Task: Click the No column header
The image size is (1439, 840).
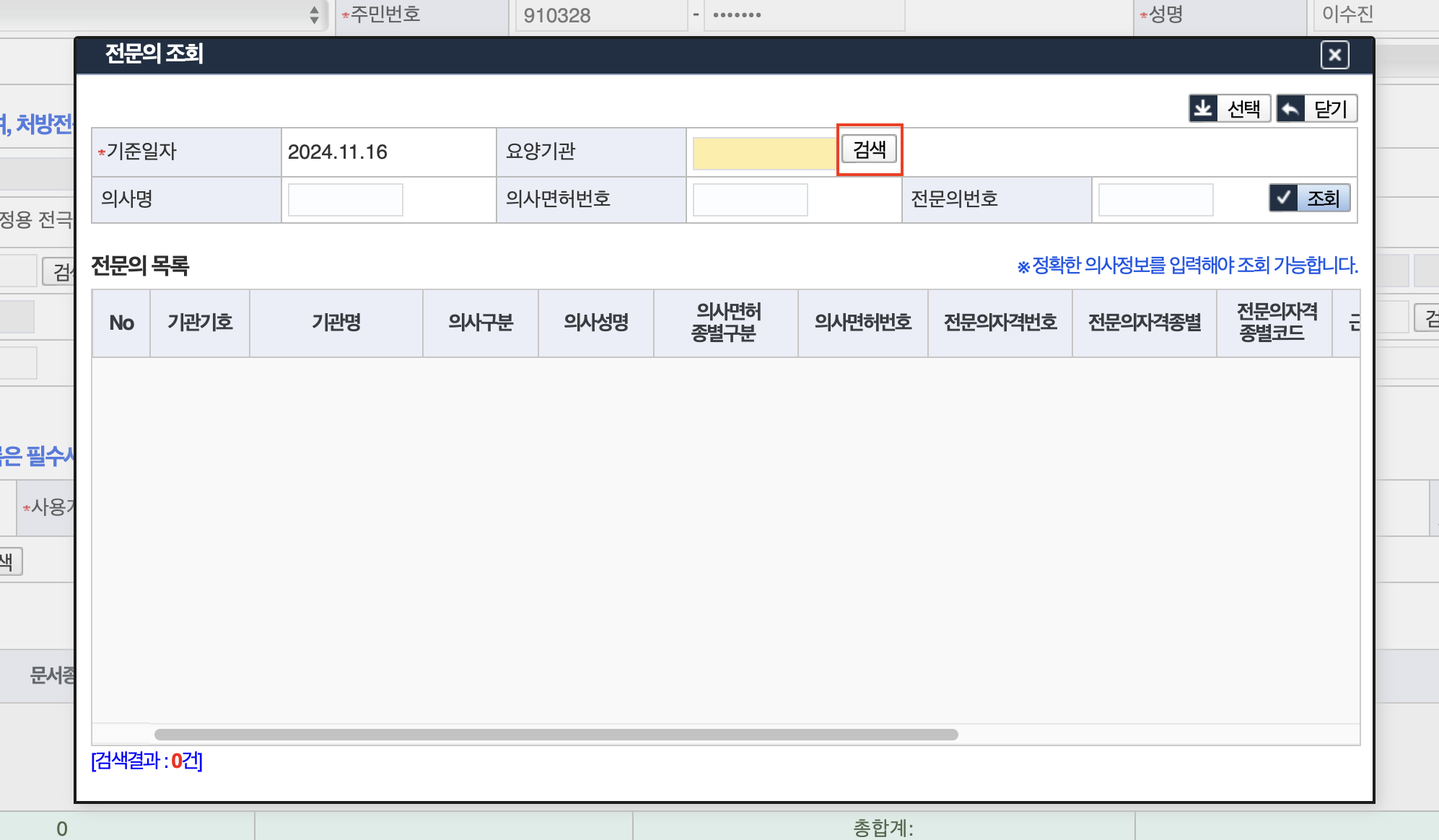Action: [121, 323]
